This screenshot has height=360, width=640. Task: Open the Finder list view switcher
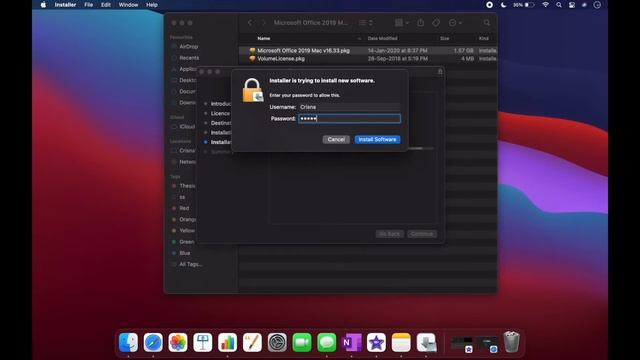pos(366,23)
